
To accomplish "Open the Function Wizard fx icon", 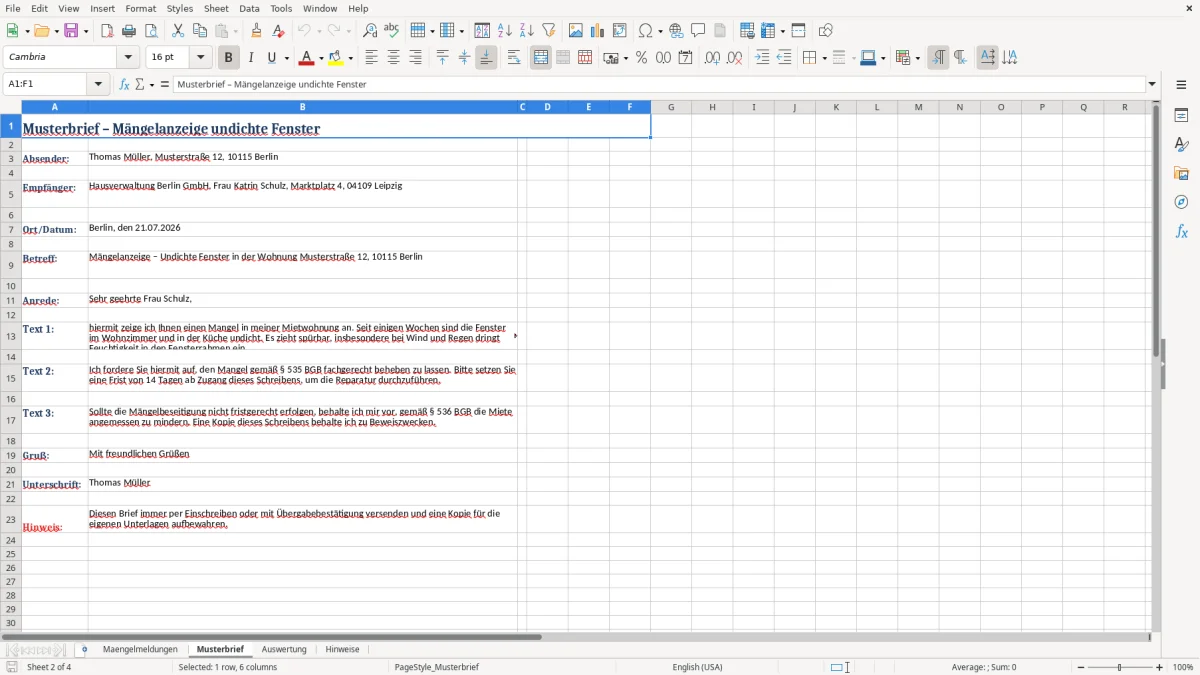I will tap(125, 85).
